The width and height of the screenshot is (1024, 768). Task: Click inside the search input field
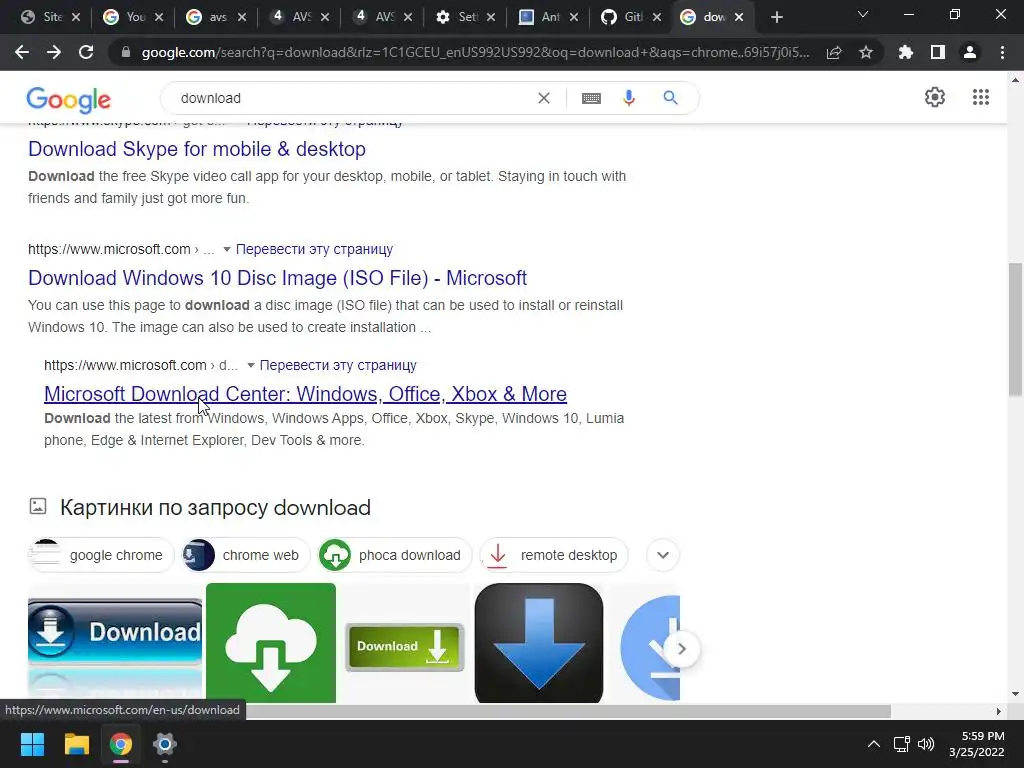pos(353,98)
